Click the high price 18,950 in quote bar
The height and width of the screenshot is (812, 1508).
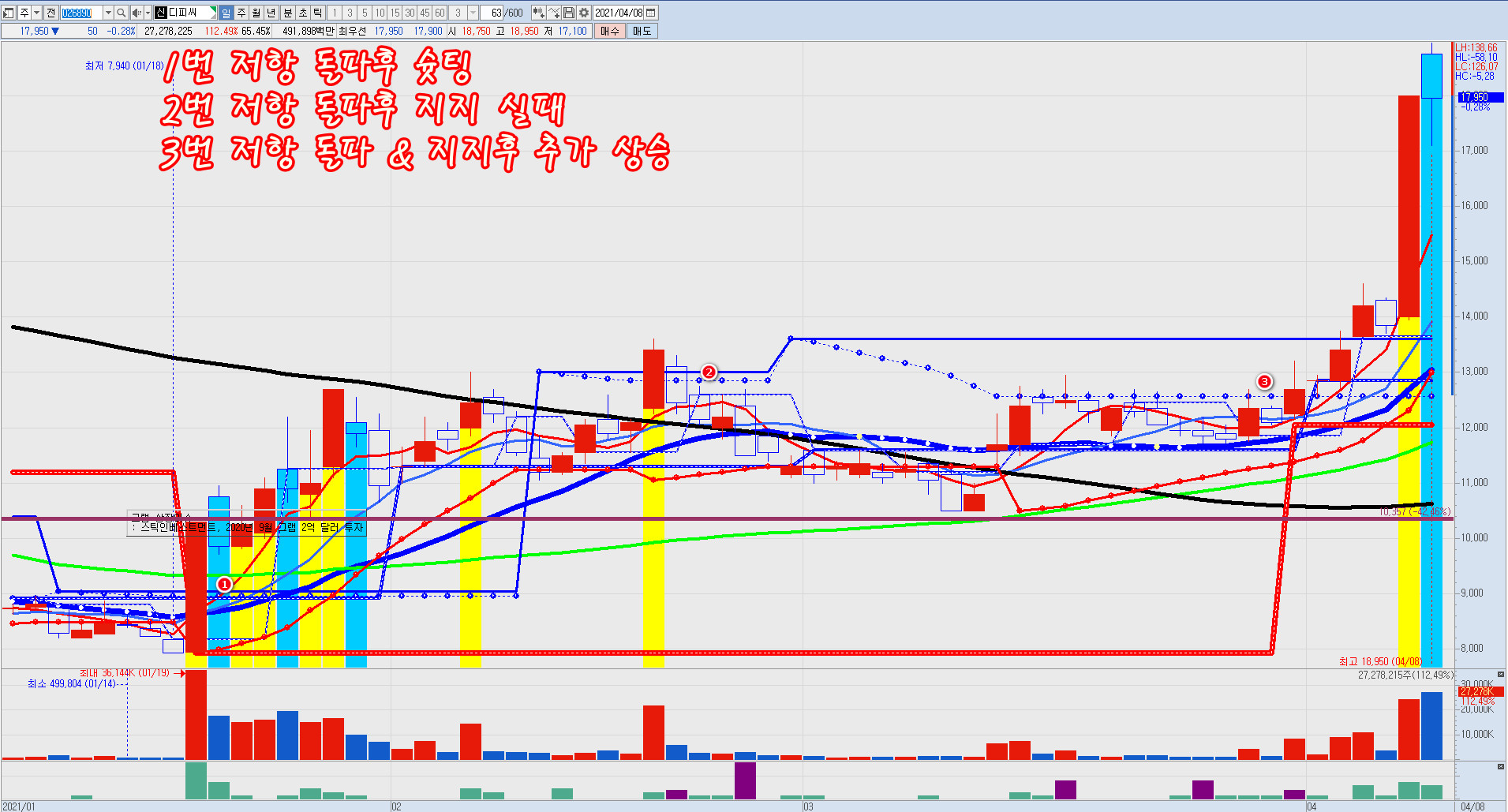(x=524, y=31)
